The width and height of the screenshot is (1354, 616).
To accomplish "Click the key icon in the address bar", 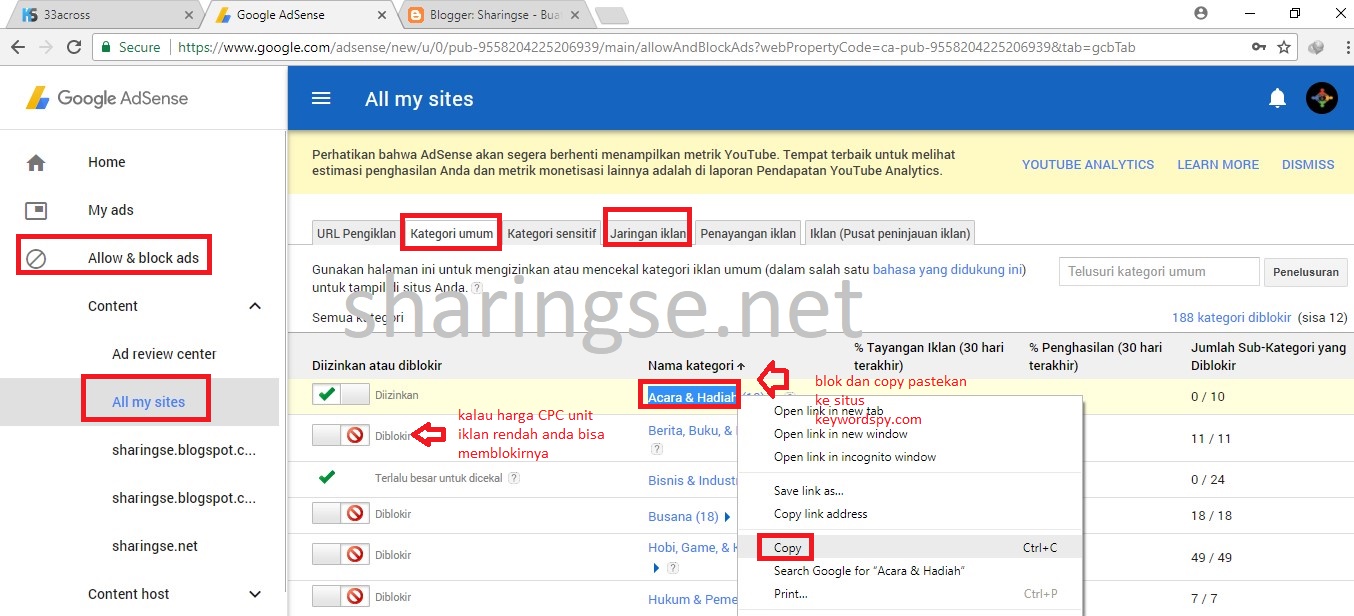I will pos(1258,46).
